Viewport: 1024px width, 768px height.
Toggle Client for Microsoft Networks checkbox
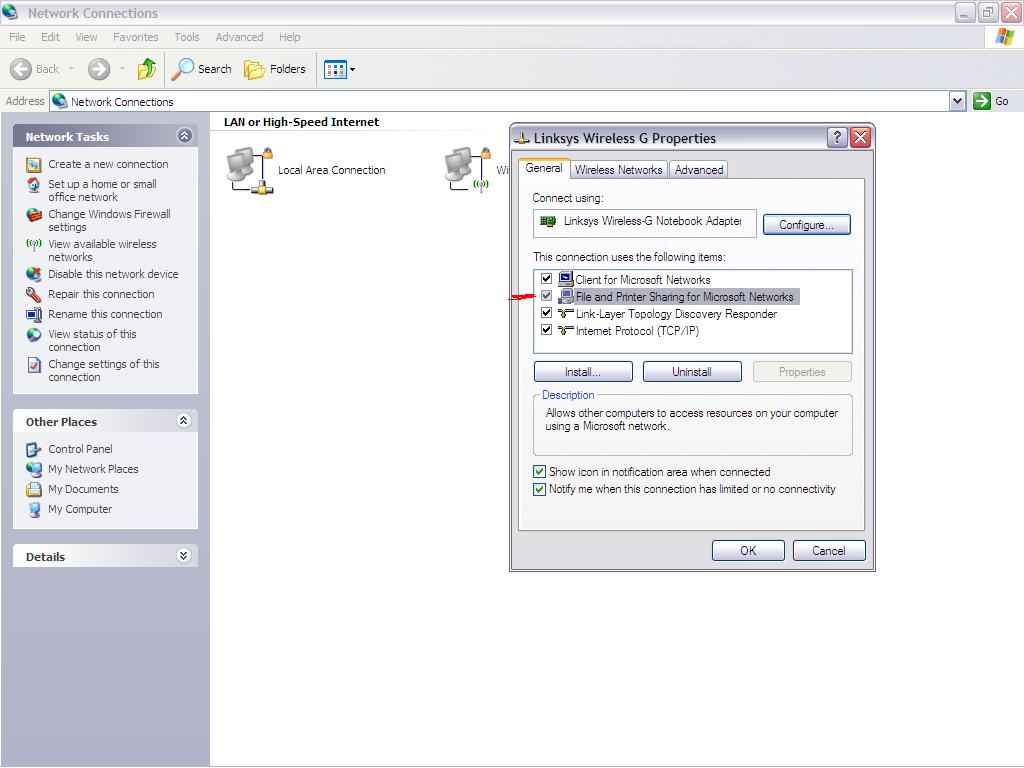(x=547, y=279)
